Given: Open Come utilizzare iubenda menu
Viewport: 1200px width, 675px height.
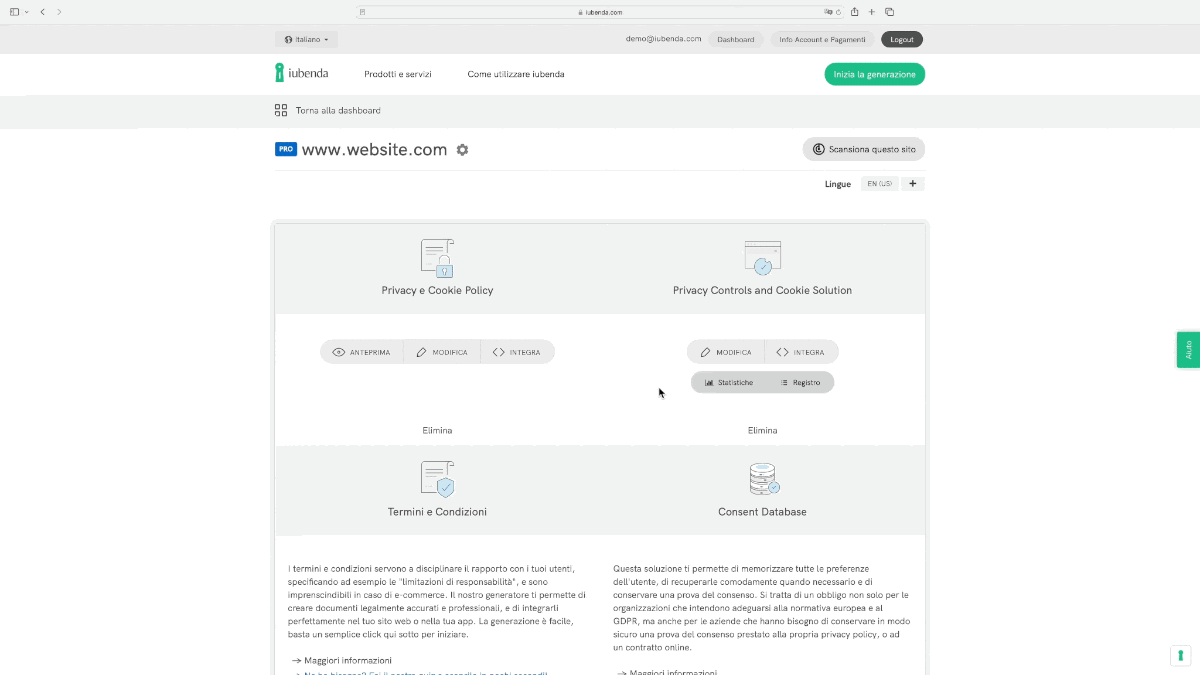Looking at the screenshot, I should tap(516, 74).
